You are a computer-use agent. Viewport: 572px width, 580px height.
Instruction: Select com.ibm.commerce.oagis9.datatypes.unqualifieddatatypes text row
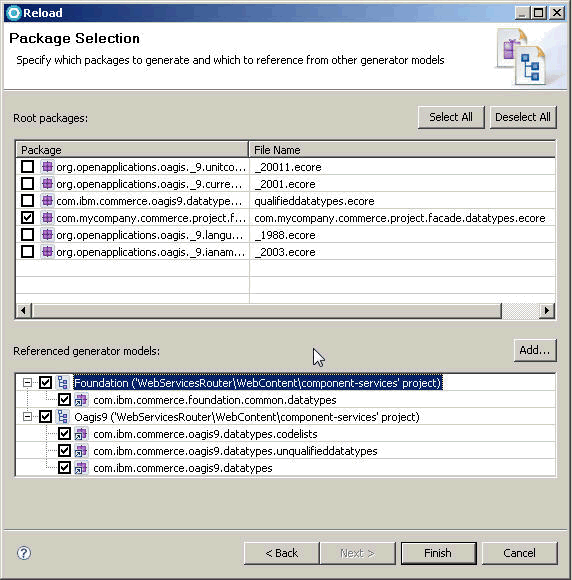tap(235, 451)
